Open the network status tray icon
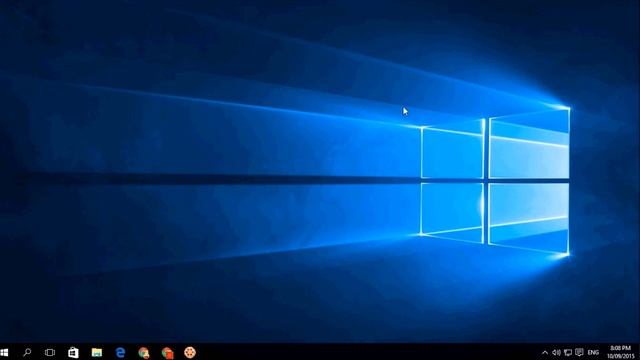The height and width of the screenshot is (360, 640). 568,352
